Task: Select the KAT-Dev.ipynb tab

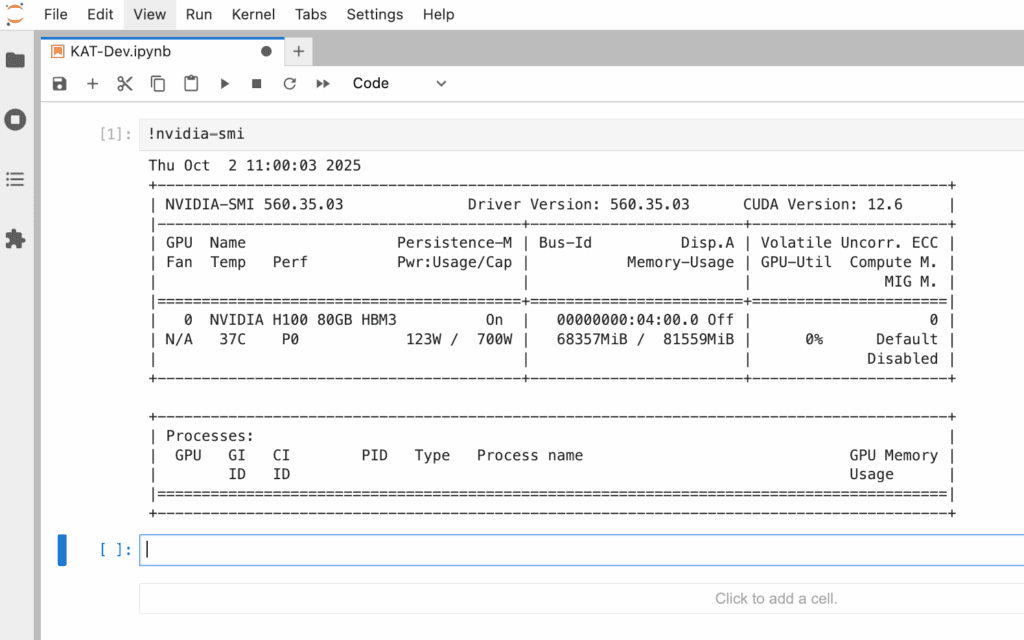Action: coord(150,51)
